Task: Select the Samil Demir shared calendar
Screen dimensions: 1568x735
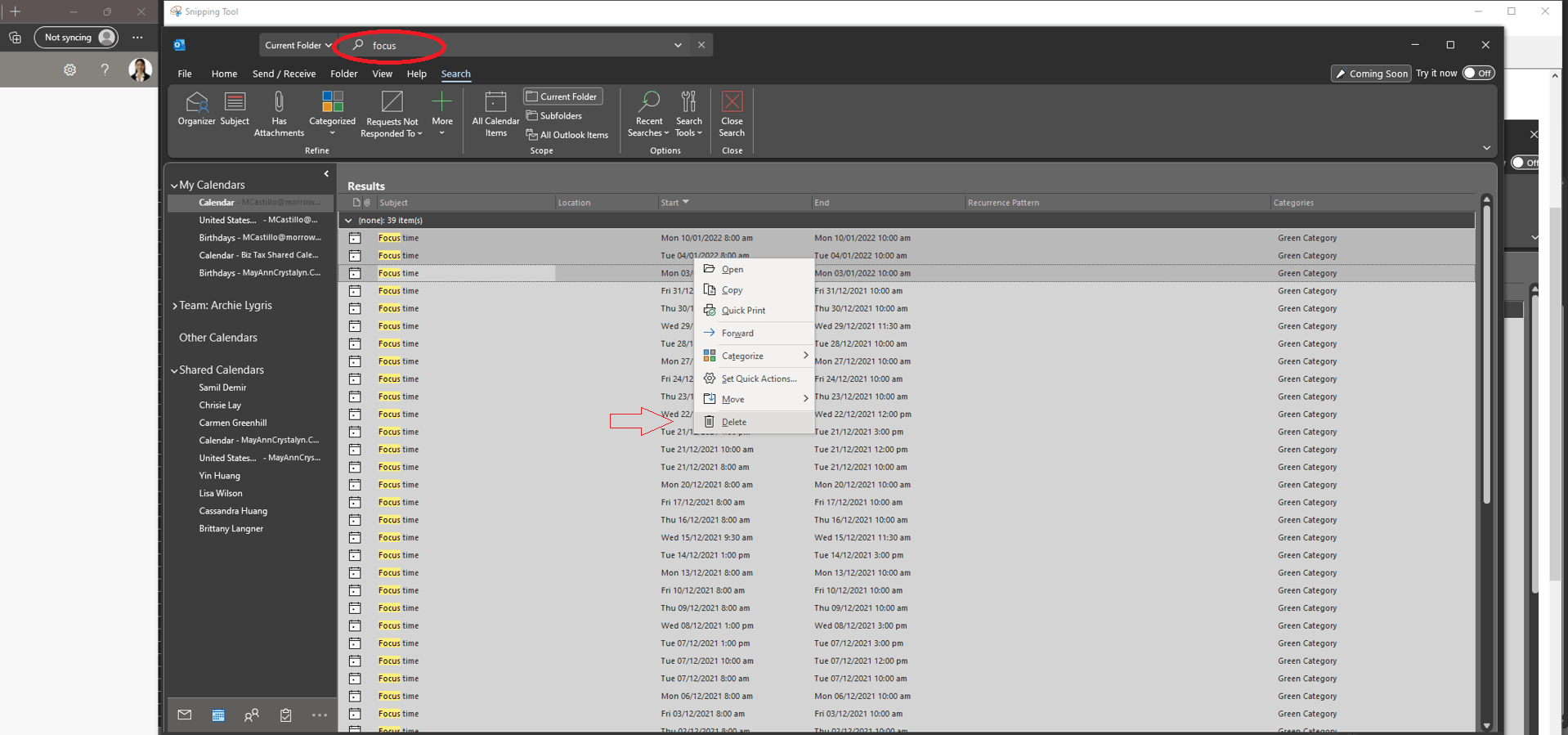Action: tap(222, 388)
